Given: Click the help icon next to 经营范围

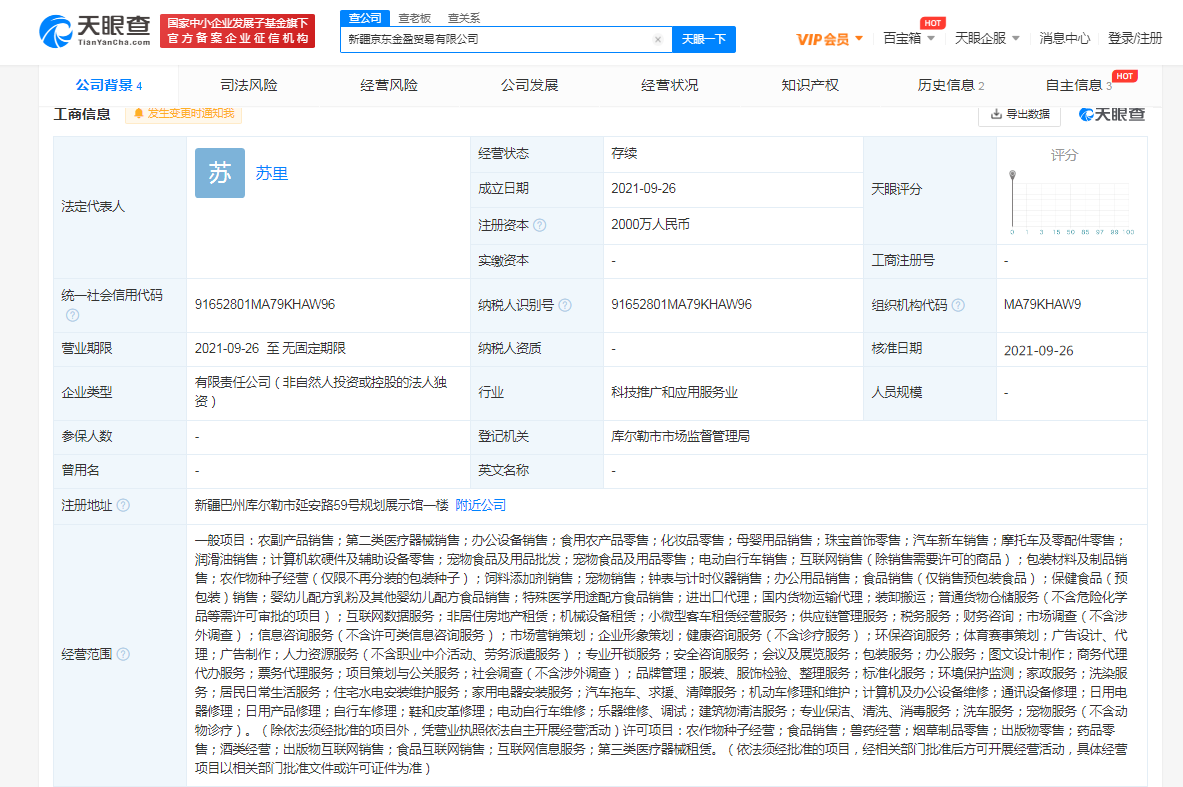Looking at the screenshot, I should [123, 654].
